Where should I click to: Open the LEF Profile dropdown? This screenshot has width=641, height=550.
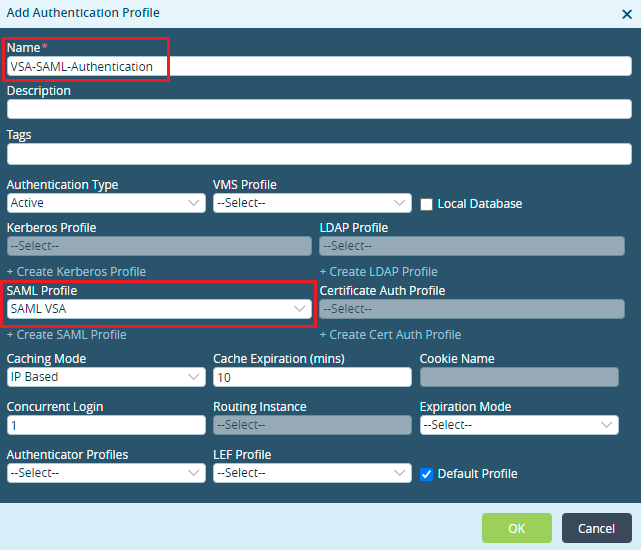tap(312, 473)
